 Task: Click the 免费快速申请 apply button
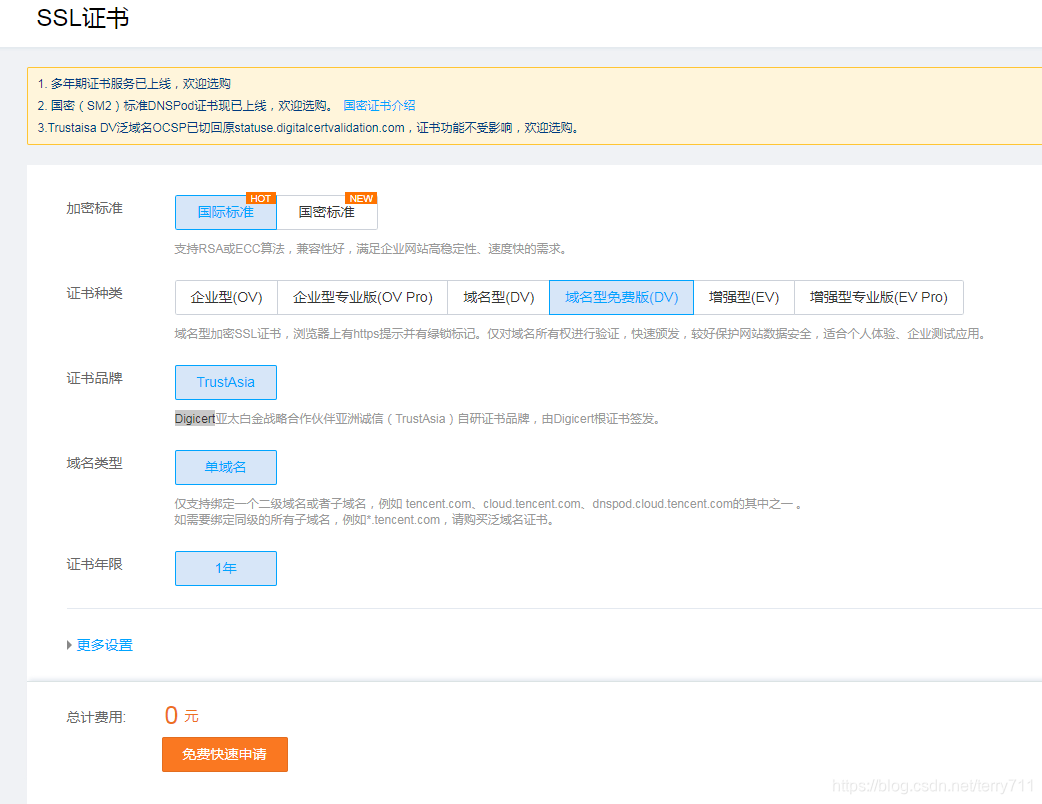tap(224, 755)
